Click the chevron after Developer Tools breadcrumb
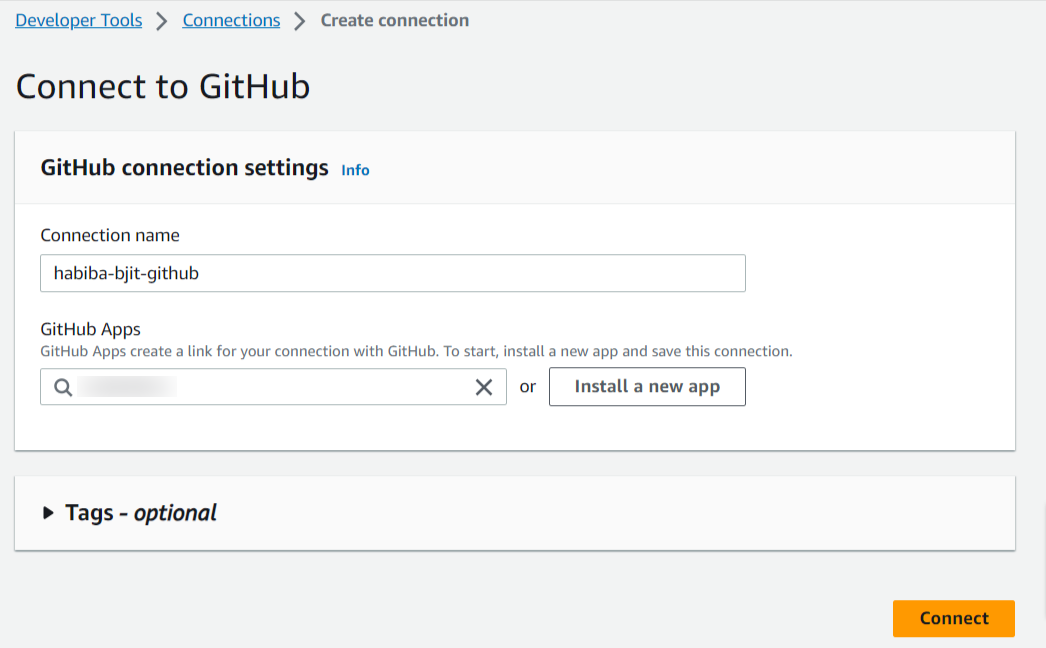The width and height of the screenshot is (1046, 648). (161, 21)
